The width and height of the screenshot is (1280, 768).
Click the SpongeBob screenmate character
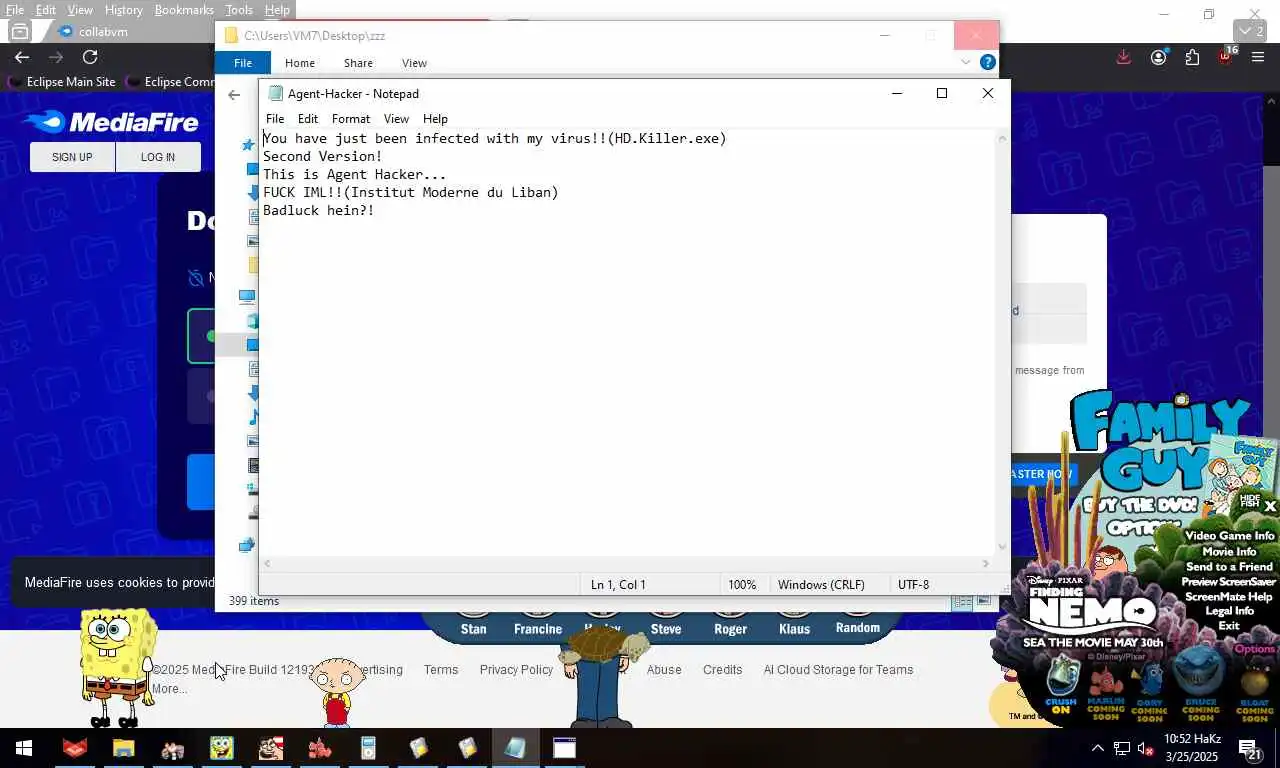118,667
